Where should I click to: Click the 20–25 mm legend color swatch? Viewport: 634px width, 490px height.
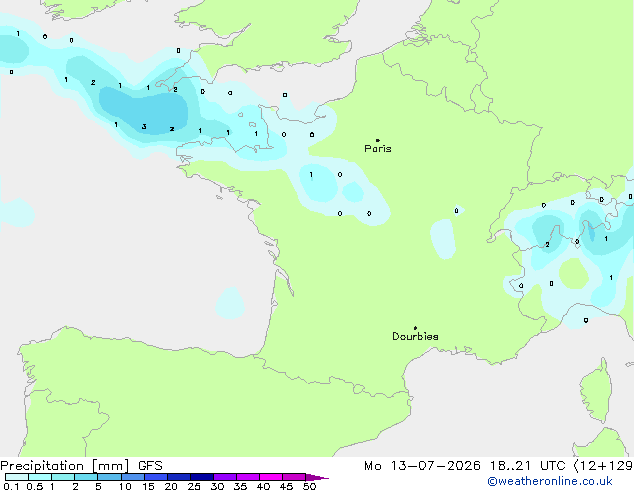179,477
